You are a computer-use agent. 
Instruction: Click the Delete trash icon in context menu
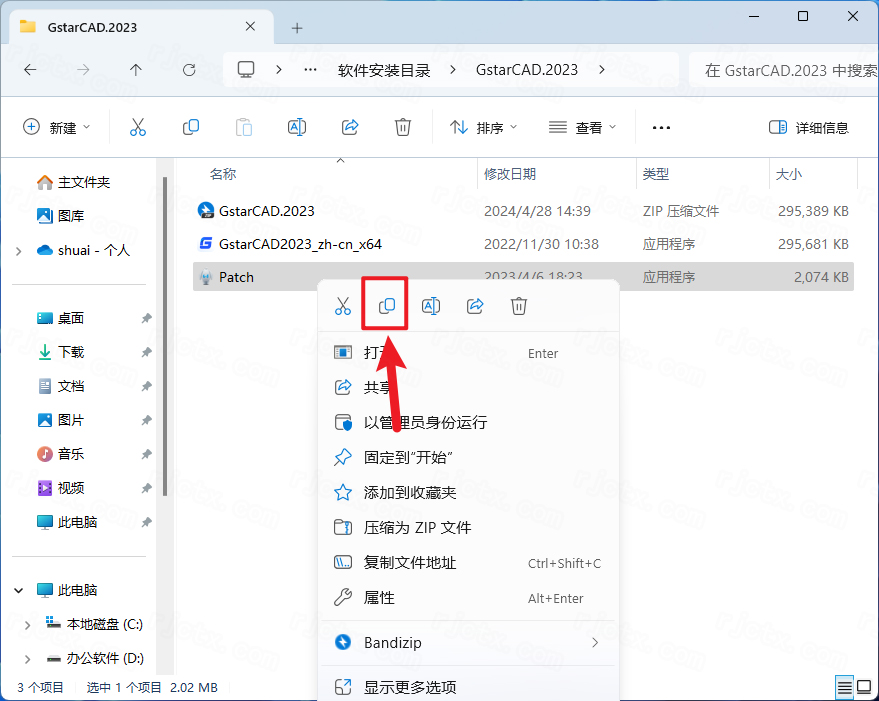coord(519,306)
